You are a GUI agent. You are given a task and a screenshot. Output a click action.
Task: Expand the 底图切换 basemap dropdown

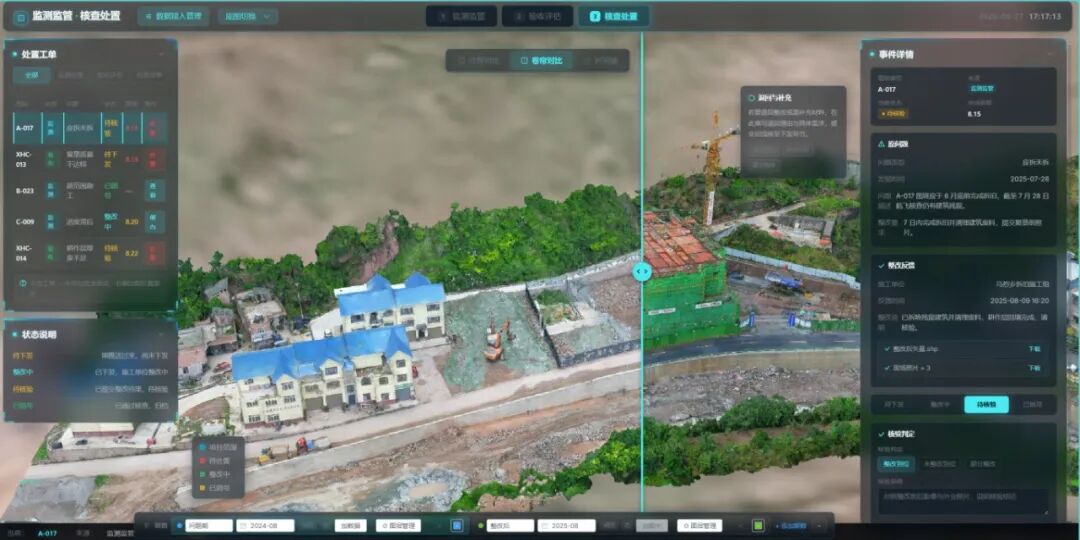[248, 17]
